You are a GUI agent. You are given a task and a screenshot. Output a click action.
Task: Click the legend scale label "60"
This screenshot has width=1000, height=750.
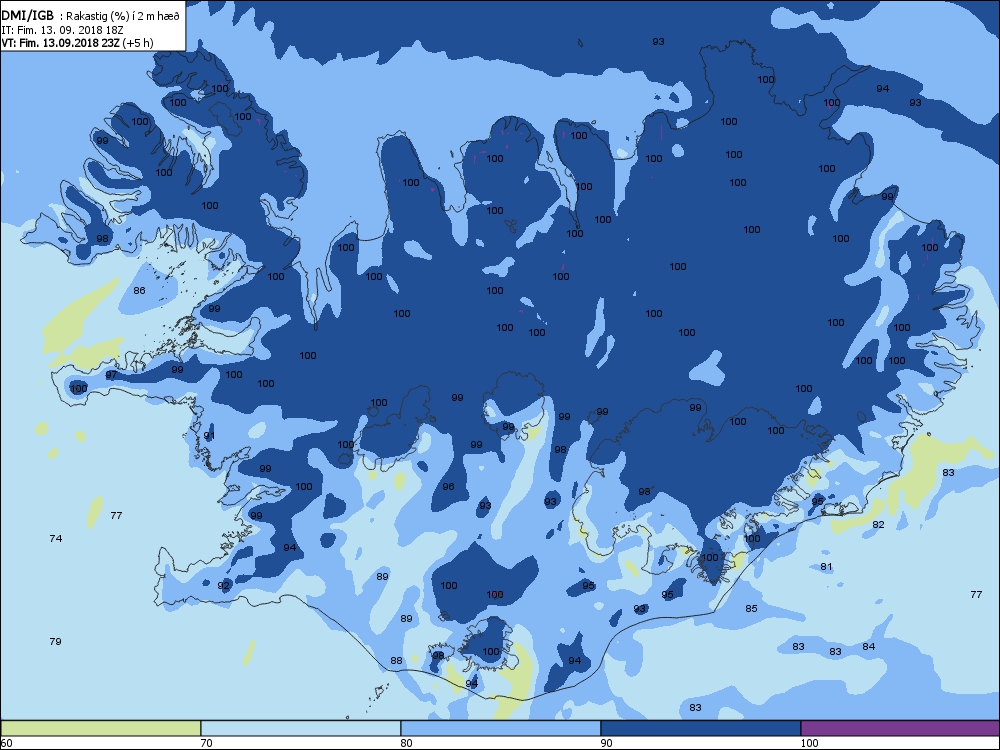point(6,743)
